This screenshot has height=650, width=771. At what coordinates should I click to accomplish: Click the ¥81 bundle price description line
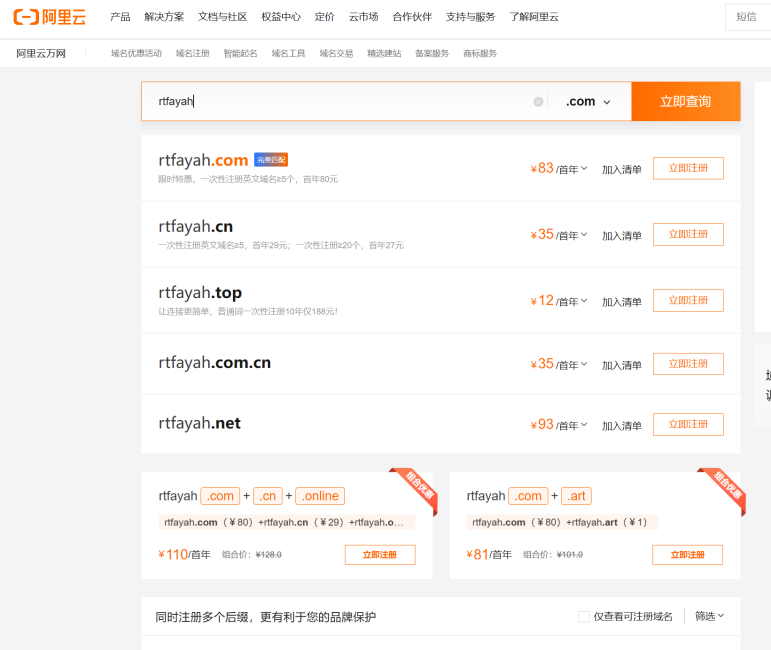click(562, 522)
